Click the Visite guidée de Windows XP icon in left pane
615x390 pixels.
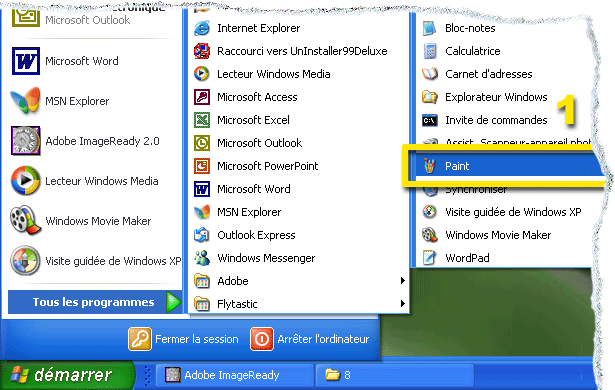point(26,261)
